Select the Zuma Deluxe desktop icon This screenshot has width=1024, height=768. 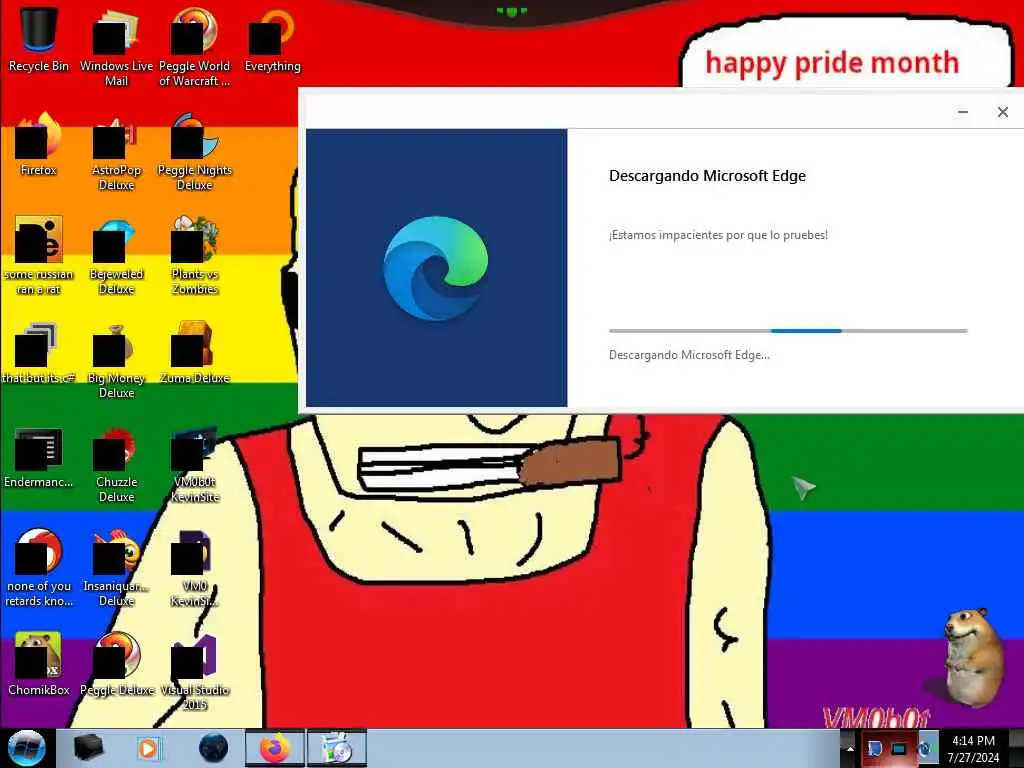click(194, 353)
